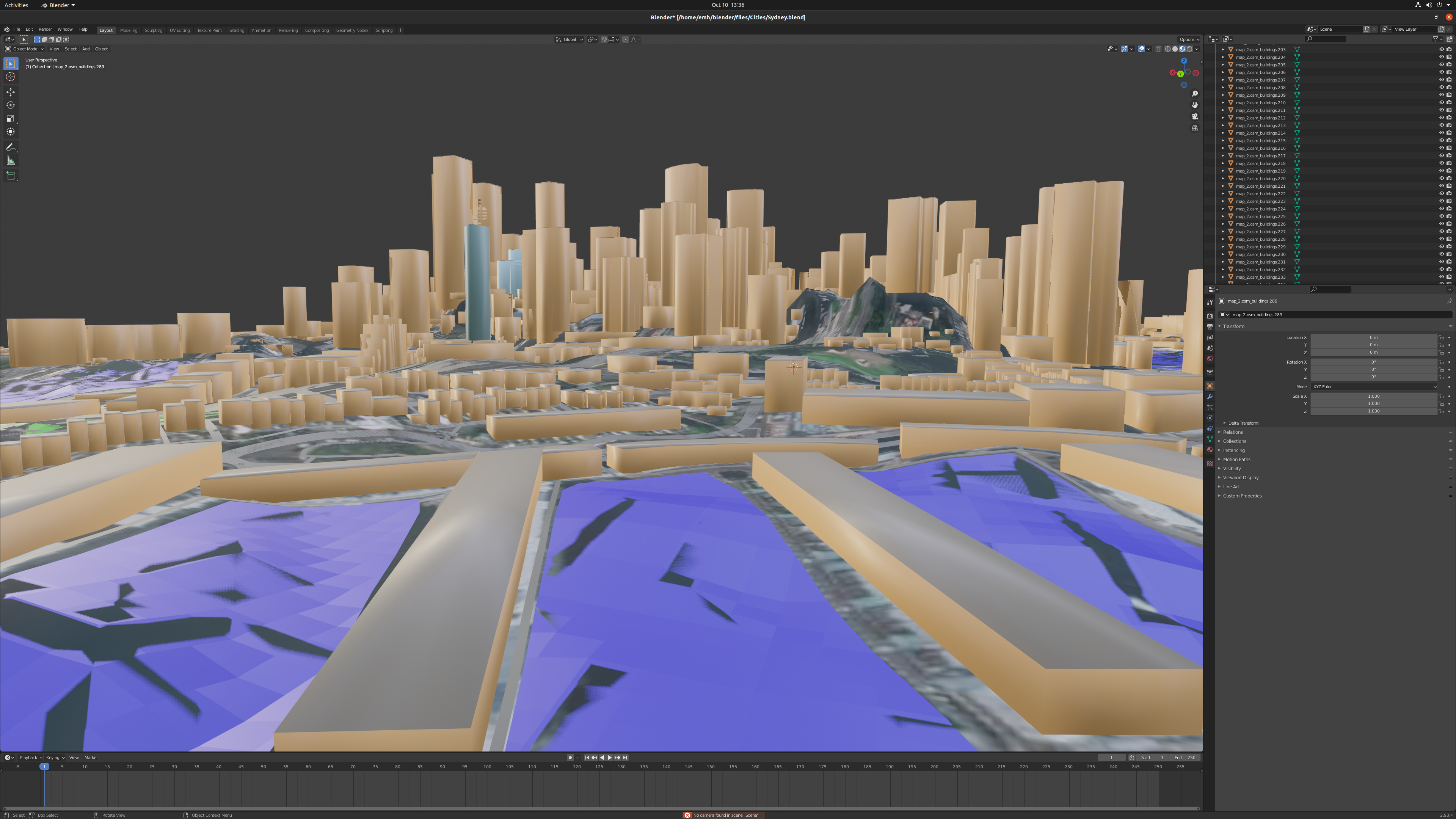Expand the Viewport Display panel

click(x=1241, y=478)
